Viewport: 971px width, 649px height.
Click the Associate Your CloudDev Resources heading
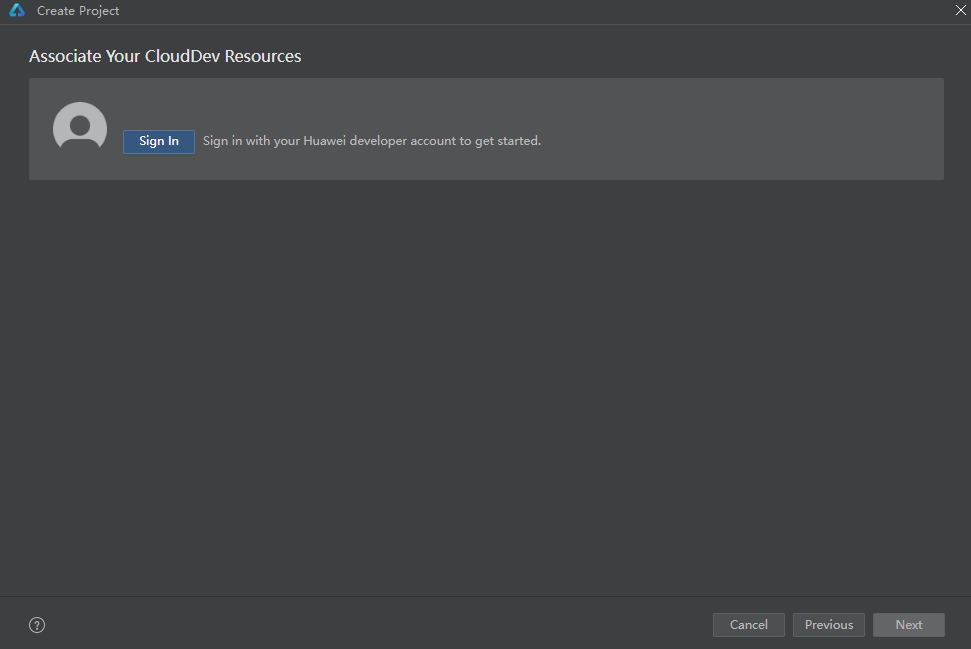coord(165,57)
